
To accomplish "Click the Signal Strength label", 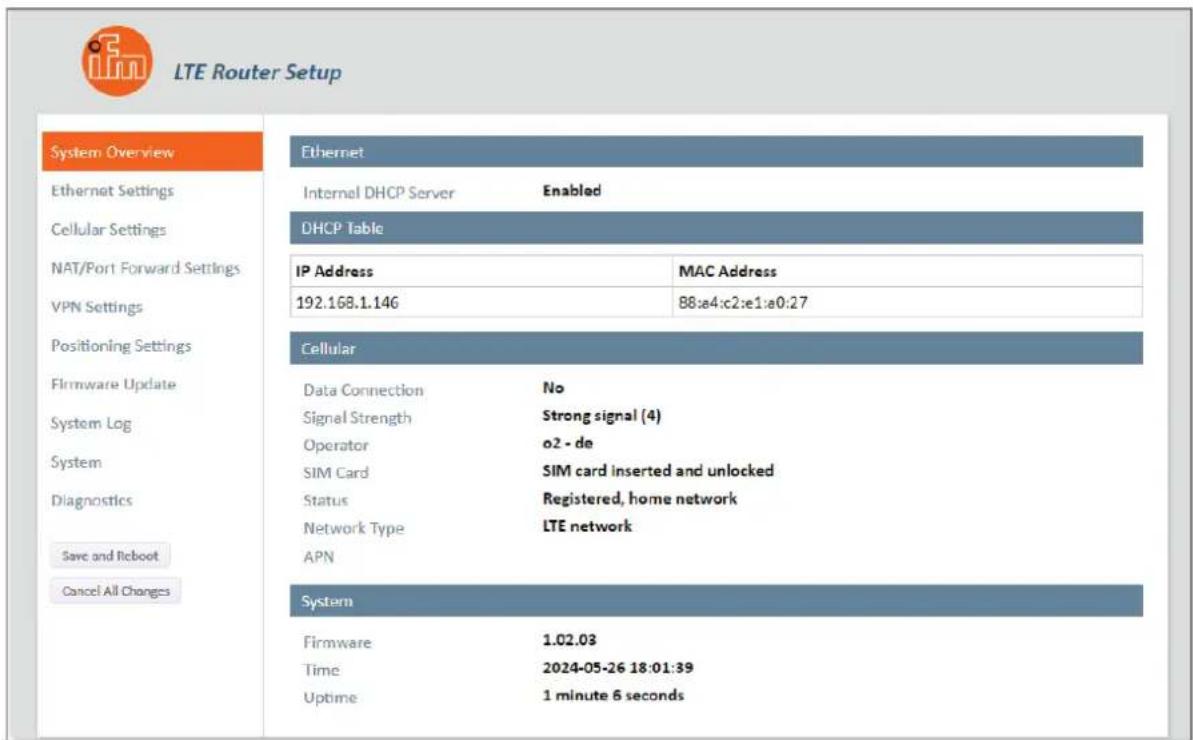I will click(x=357, y=418).
